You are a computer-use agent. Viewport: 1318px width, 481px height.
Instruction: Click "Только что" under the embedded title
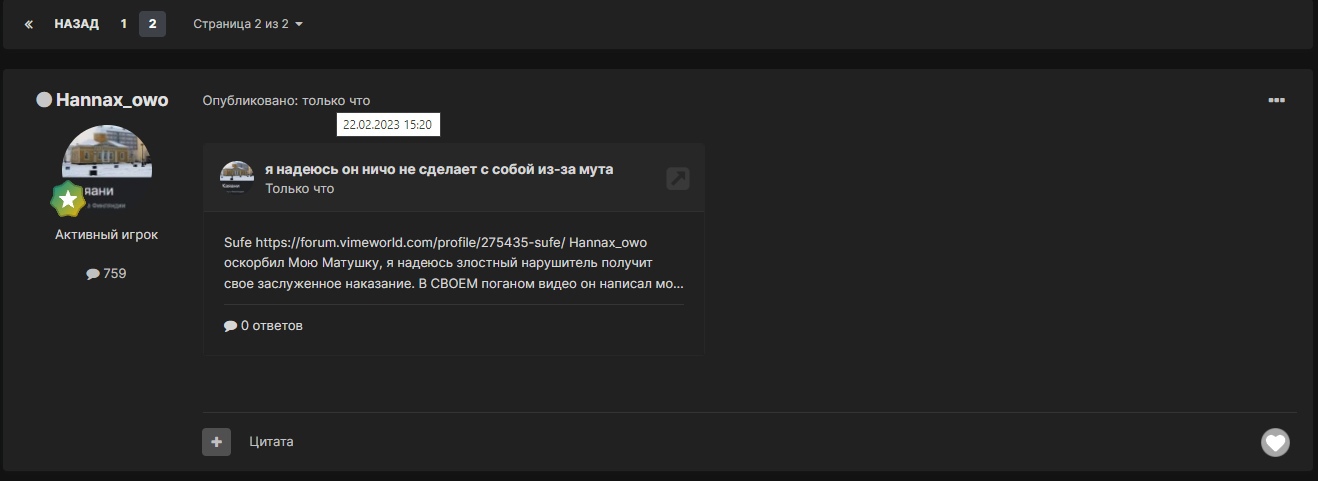(300, 189)
